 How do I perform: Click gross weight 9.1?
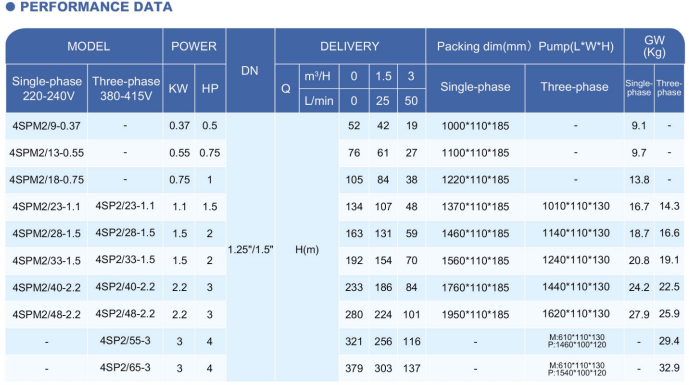pyautogui.click(x=639, y=126)
